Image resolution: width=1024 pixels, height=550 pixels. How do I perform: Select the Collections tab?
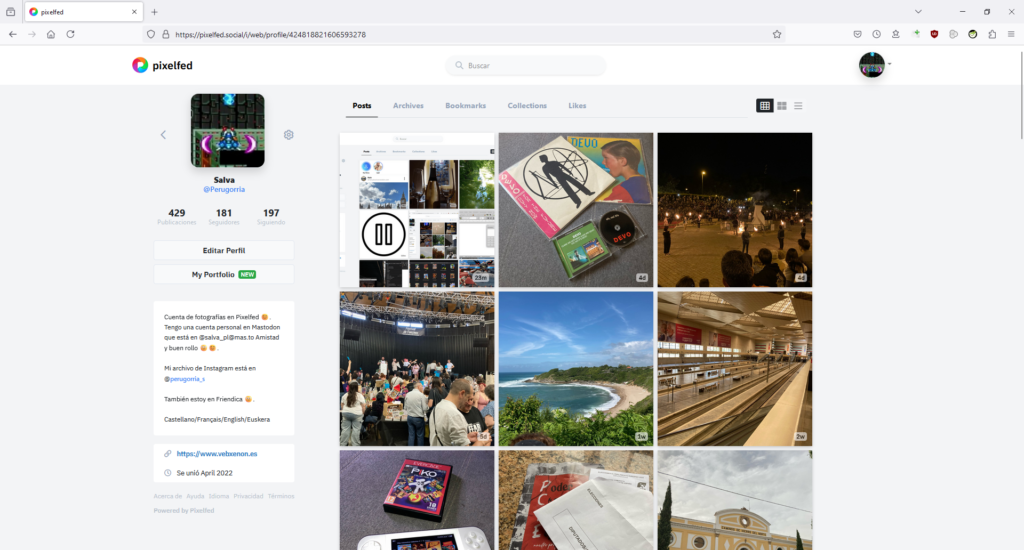[x=527, y=105]
